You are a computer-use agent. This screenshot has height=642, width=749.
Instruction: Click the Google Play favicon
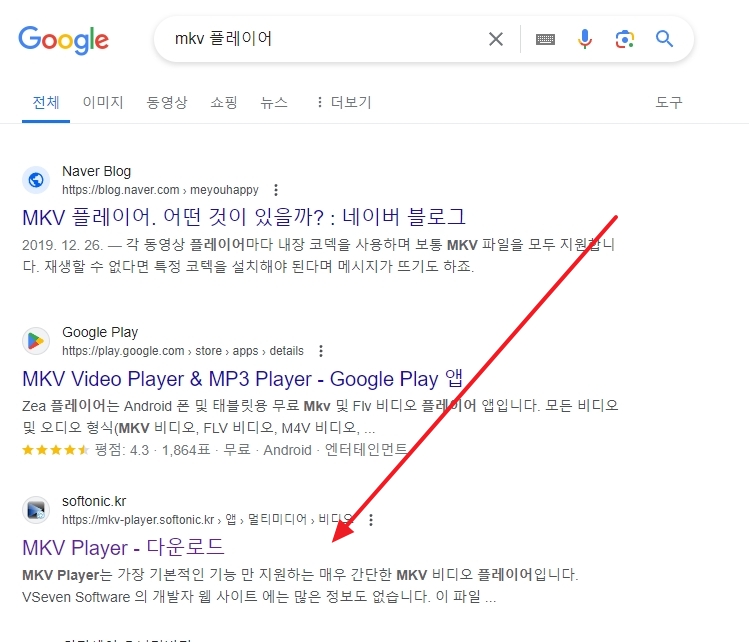tap(36, 341)
